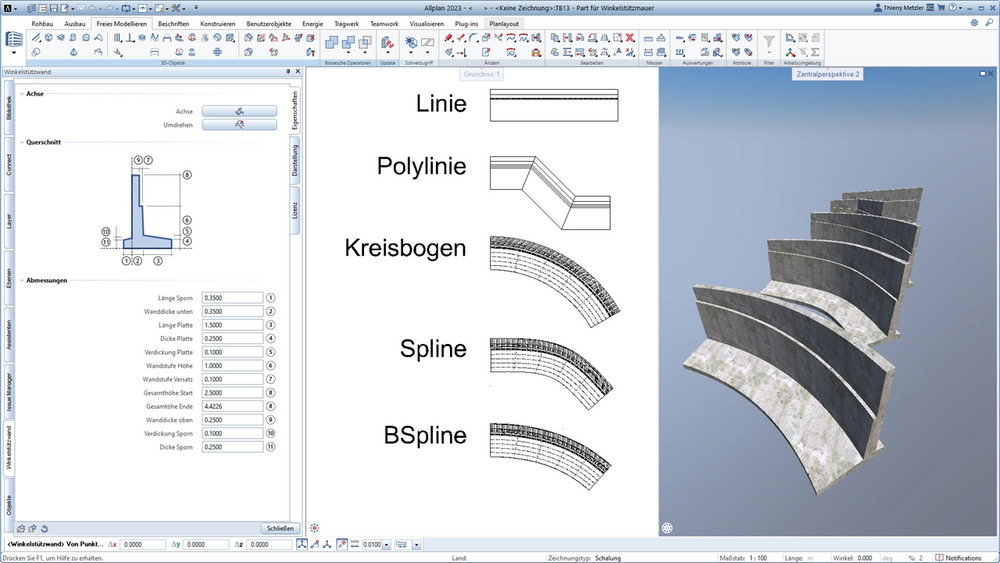Viewport: 1000px width, 563px height.
Task: Click the Umdrehen flip button
Action: [239, 125]
